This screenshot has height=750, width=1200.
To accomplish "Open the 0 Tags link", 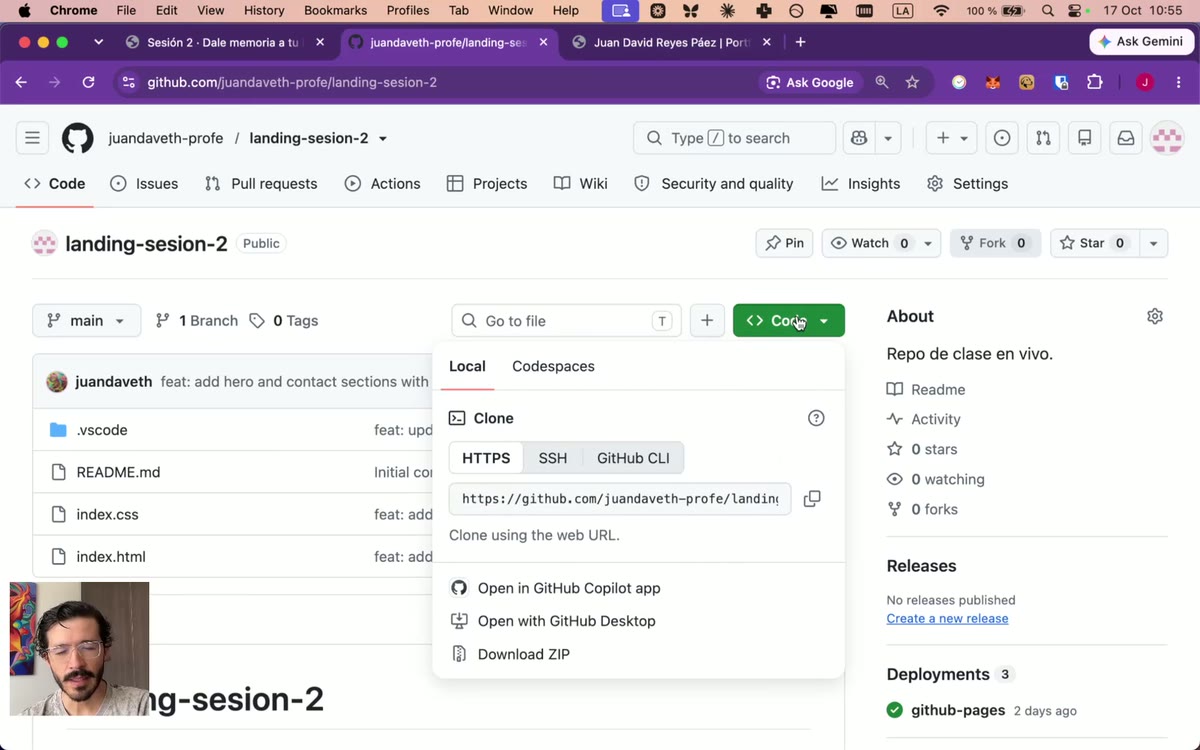I will [x=284, y=321].
